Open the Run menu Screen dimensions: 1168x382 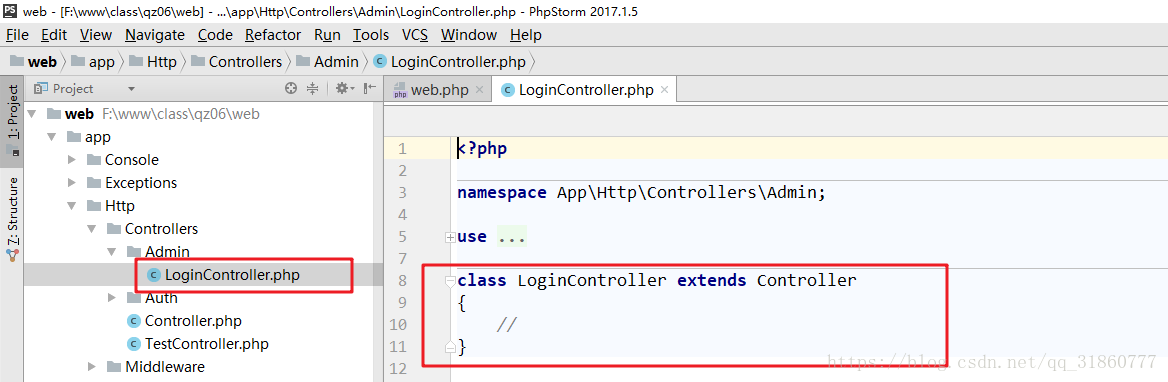(327, 35)
